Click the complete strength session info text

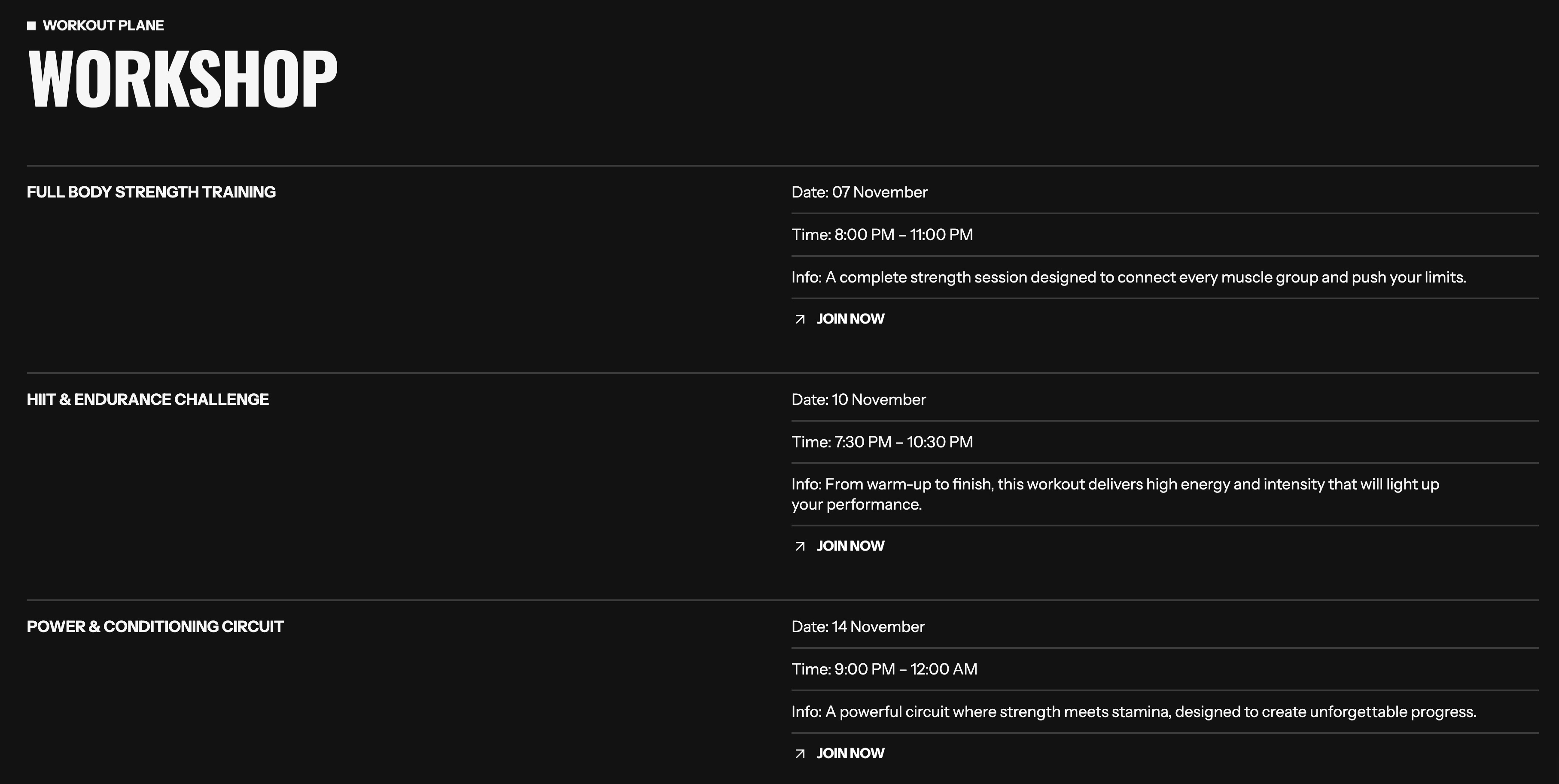click(x=1129, y=277)
